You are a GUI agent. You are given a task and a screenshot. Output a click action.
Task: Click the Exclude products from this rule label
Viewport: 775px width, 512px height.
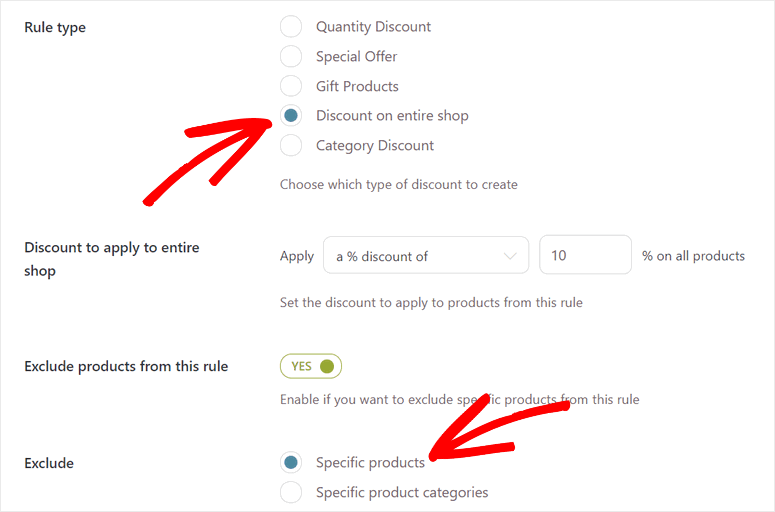(126, 366)
